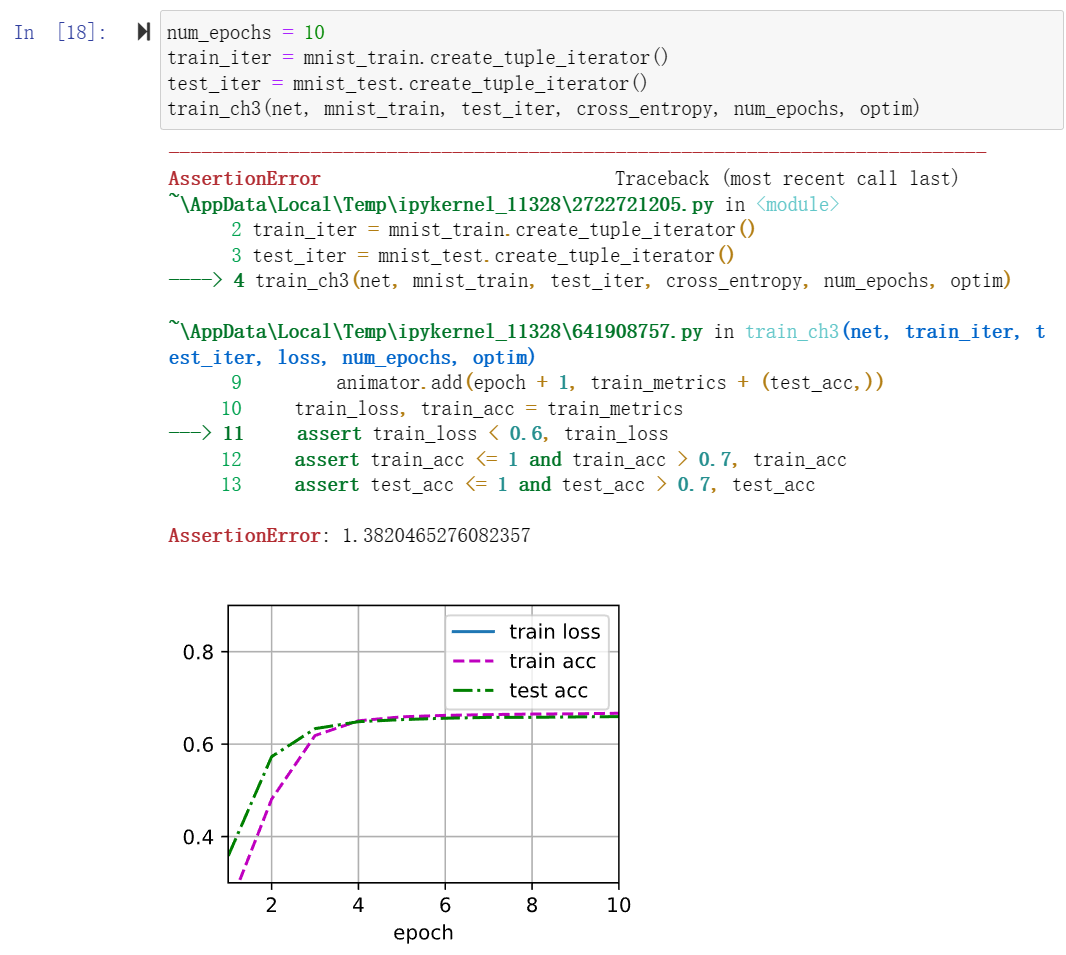Click the x-axis tick label 6
The width and height of the screenshot is (1066, 955).
[x=445, y=905]
